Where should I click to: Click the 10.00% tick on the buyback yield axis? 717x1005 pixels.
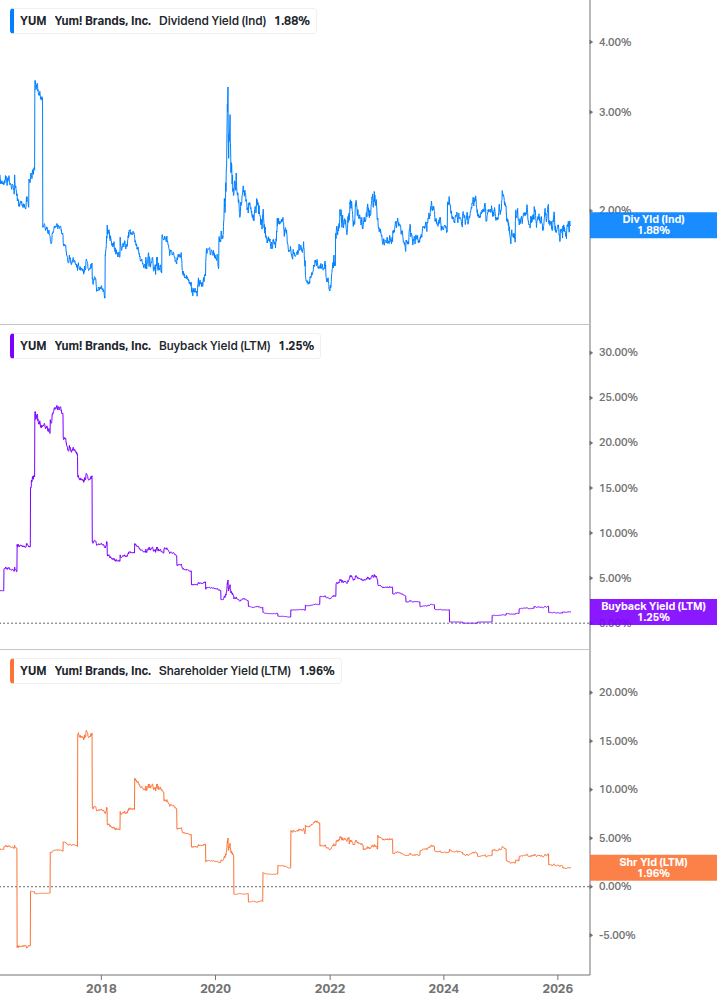click(618, 533)
